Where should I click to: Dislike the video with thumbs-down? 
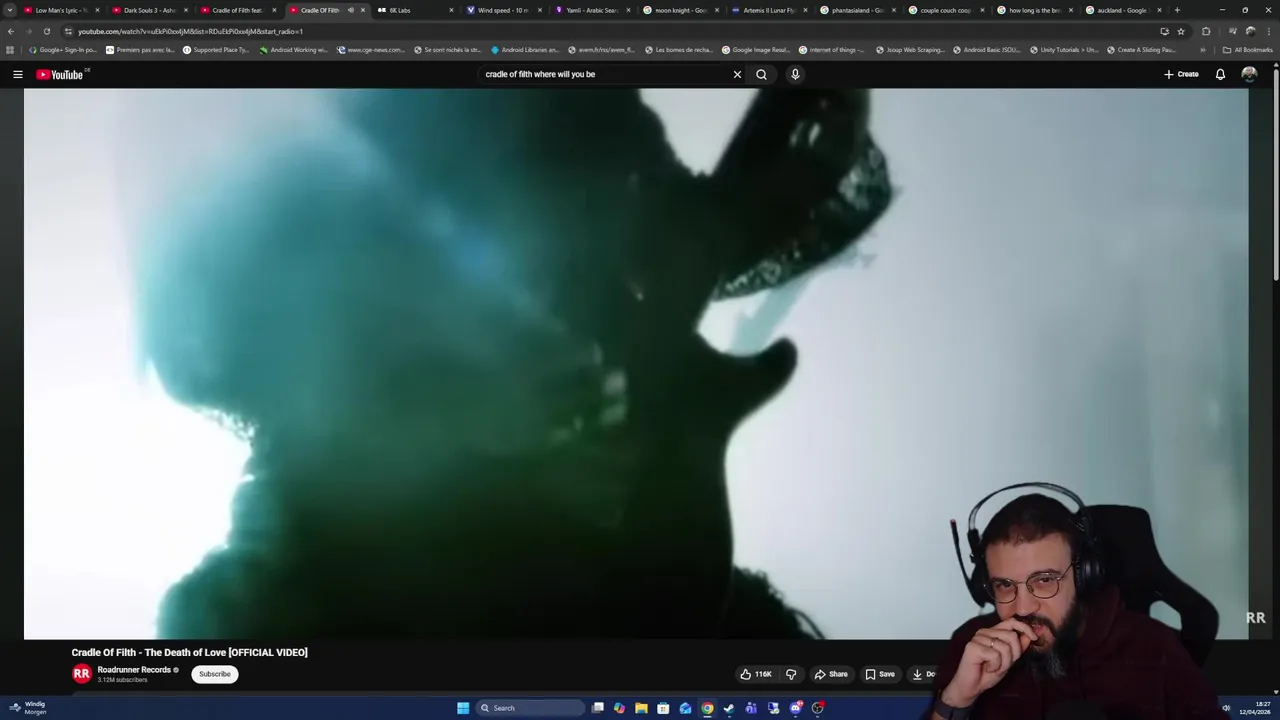791,674
